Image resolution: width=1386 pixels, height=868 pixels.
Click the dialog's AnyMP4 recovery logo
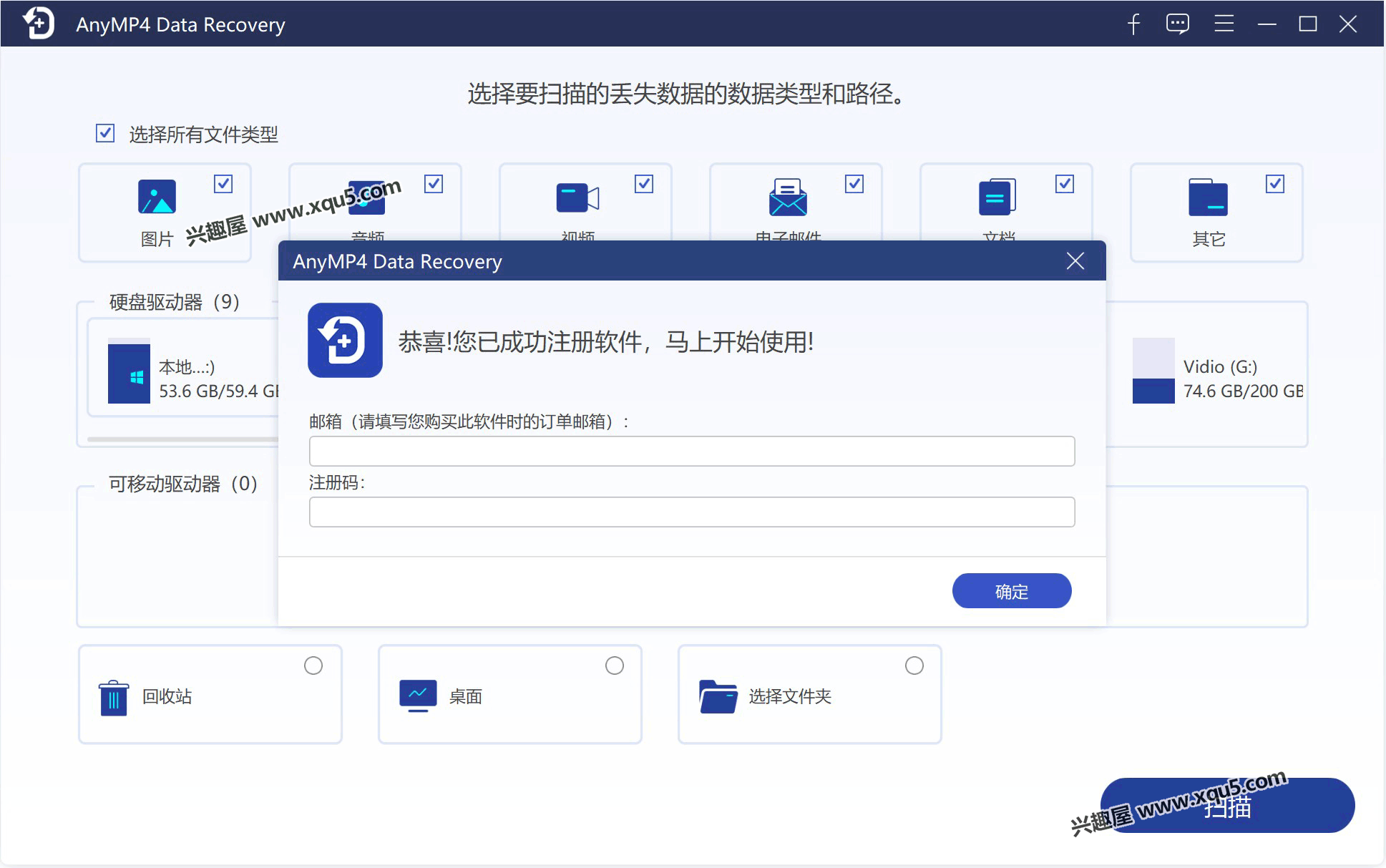pos(345,340)
